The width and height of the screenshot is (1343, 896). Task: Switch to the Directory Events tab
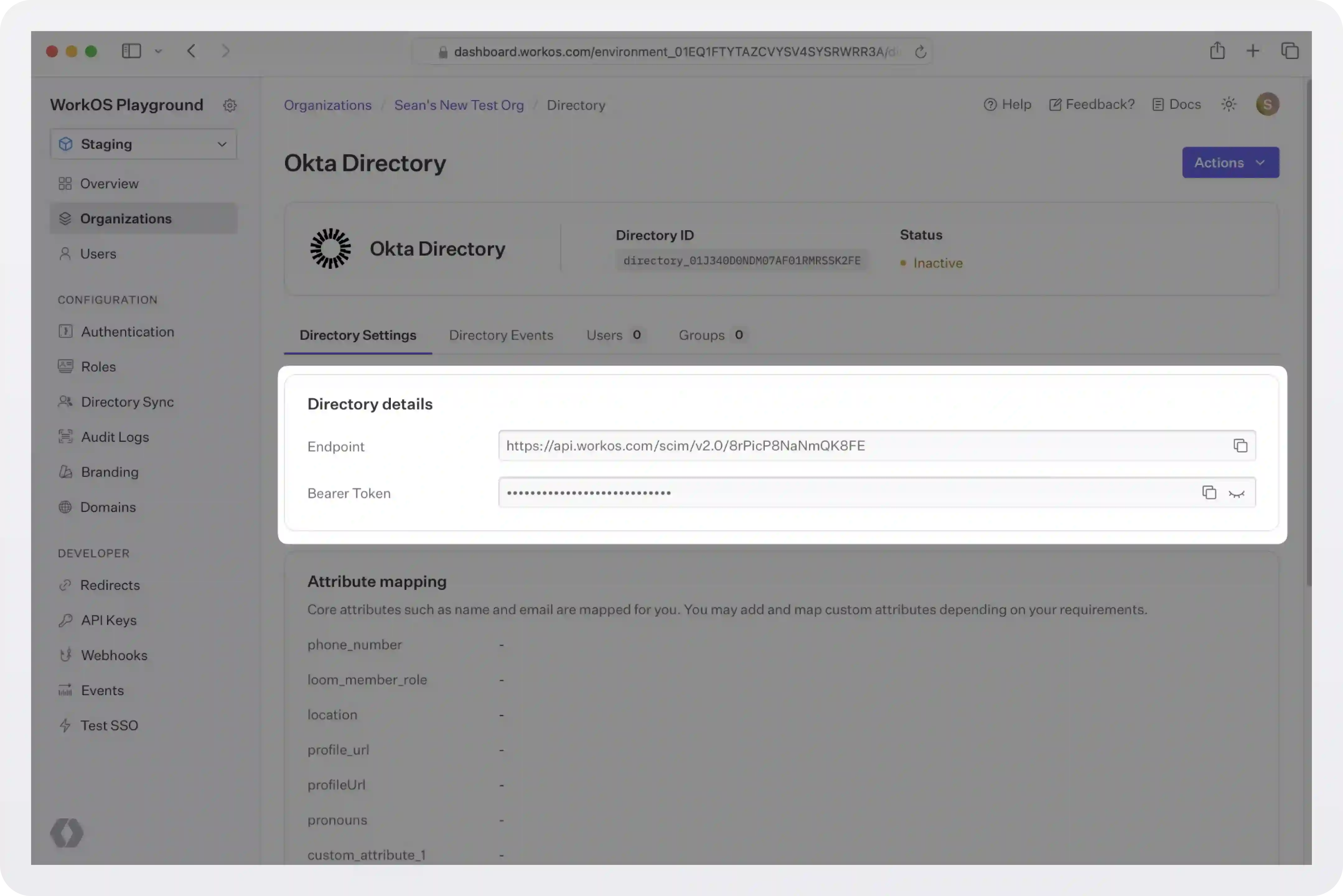(501, 335)
